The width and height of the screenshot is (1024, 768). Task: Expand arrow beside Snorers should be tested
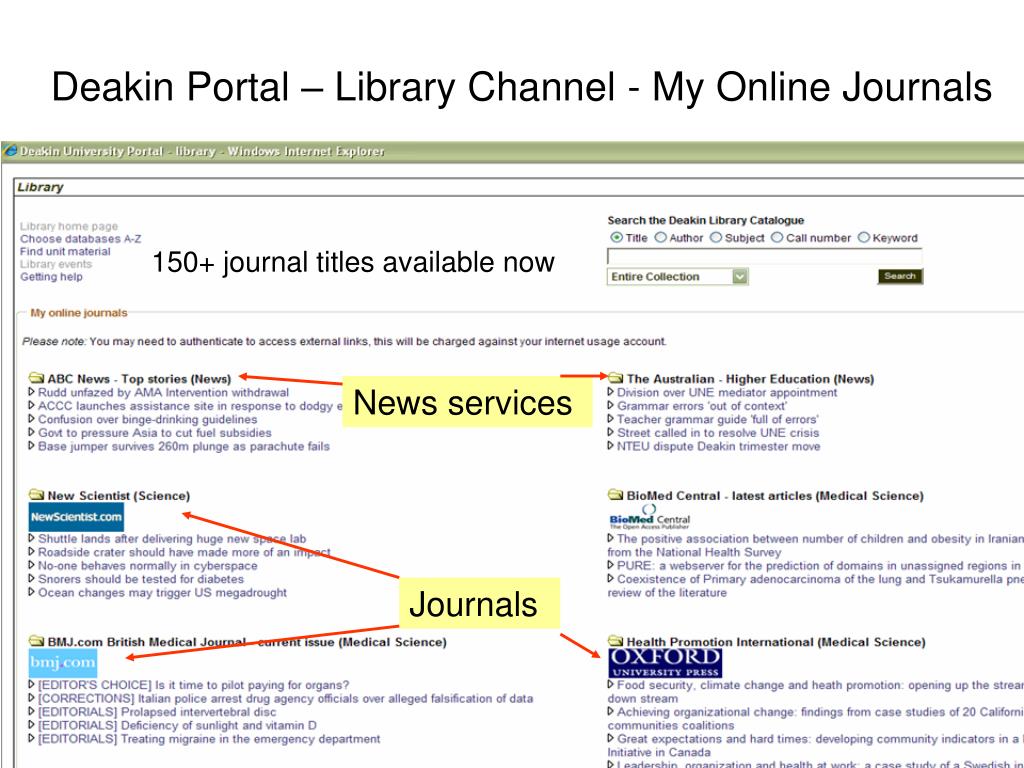[x=31, y=579]
